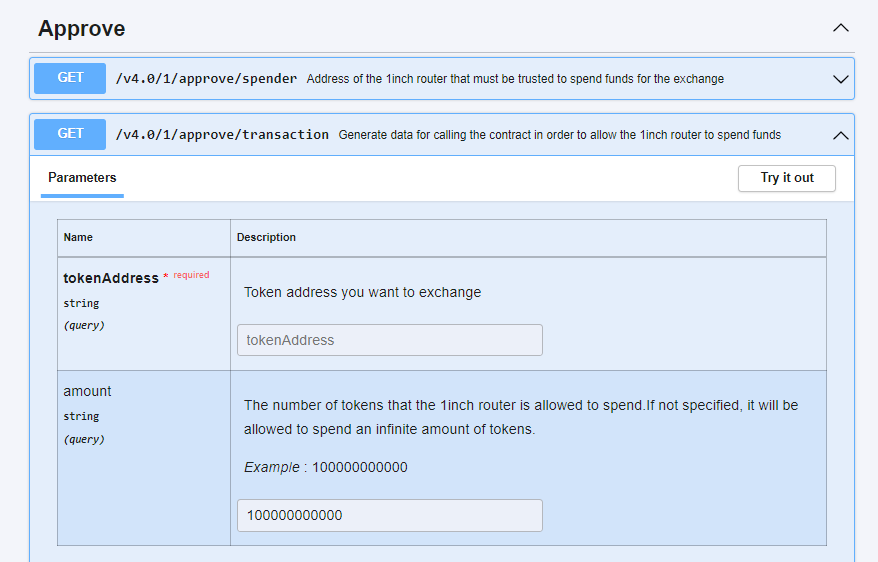
Task: Switch to the Parameters tab
Action: (x=82, y=178)
